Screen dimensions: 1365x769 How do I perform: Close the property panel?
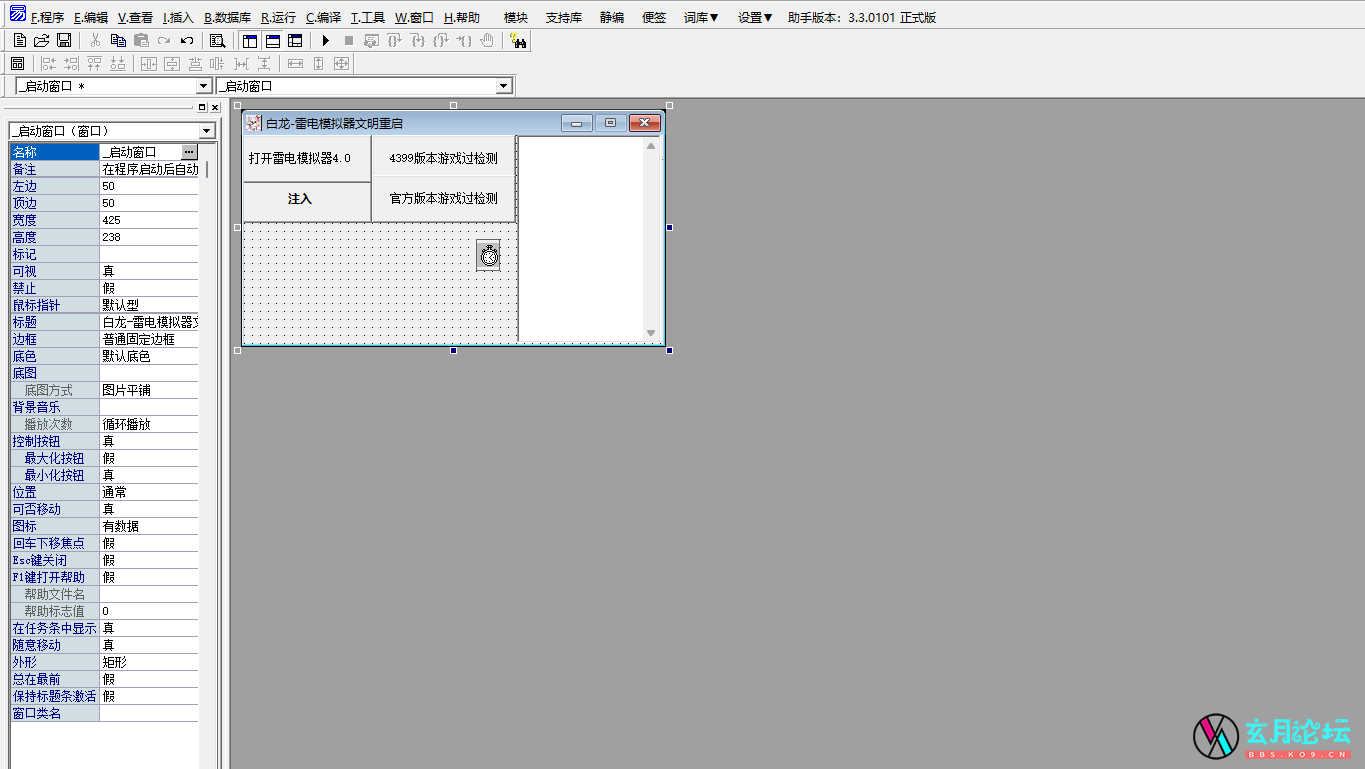[214, 107]
